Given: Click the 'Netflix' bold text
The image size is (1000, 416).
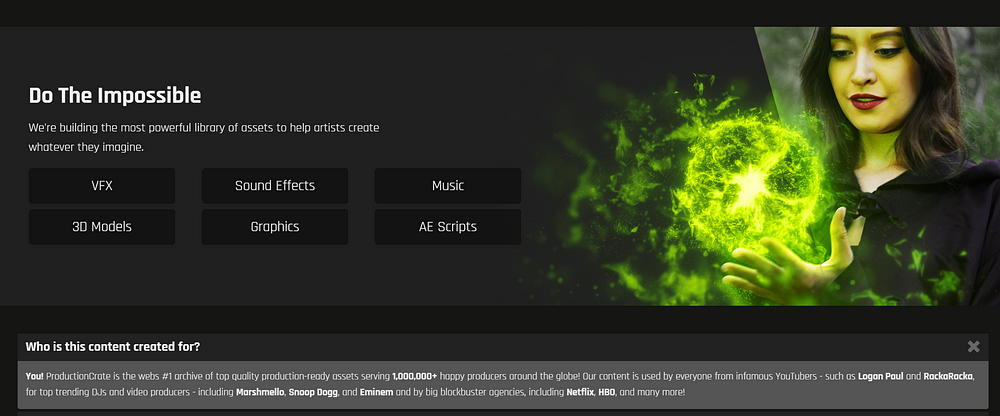Looking at the screenshot, I should pyautogui.click(x=580, y=392).
